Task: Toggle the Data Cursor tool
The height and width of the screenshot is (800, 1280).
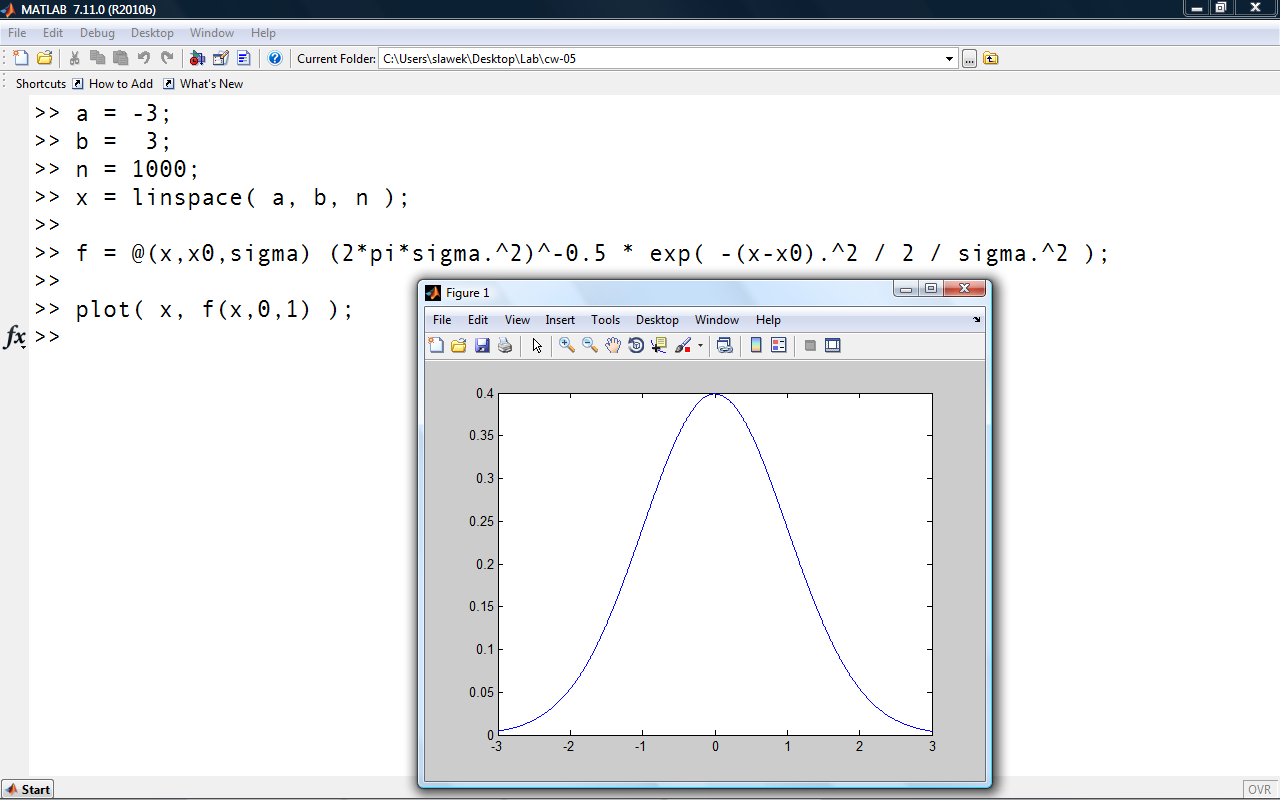Action: pyautogui.click(x=659, y=346)
